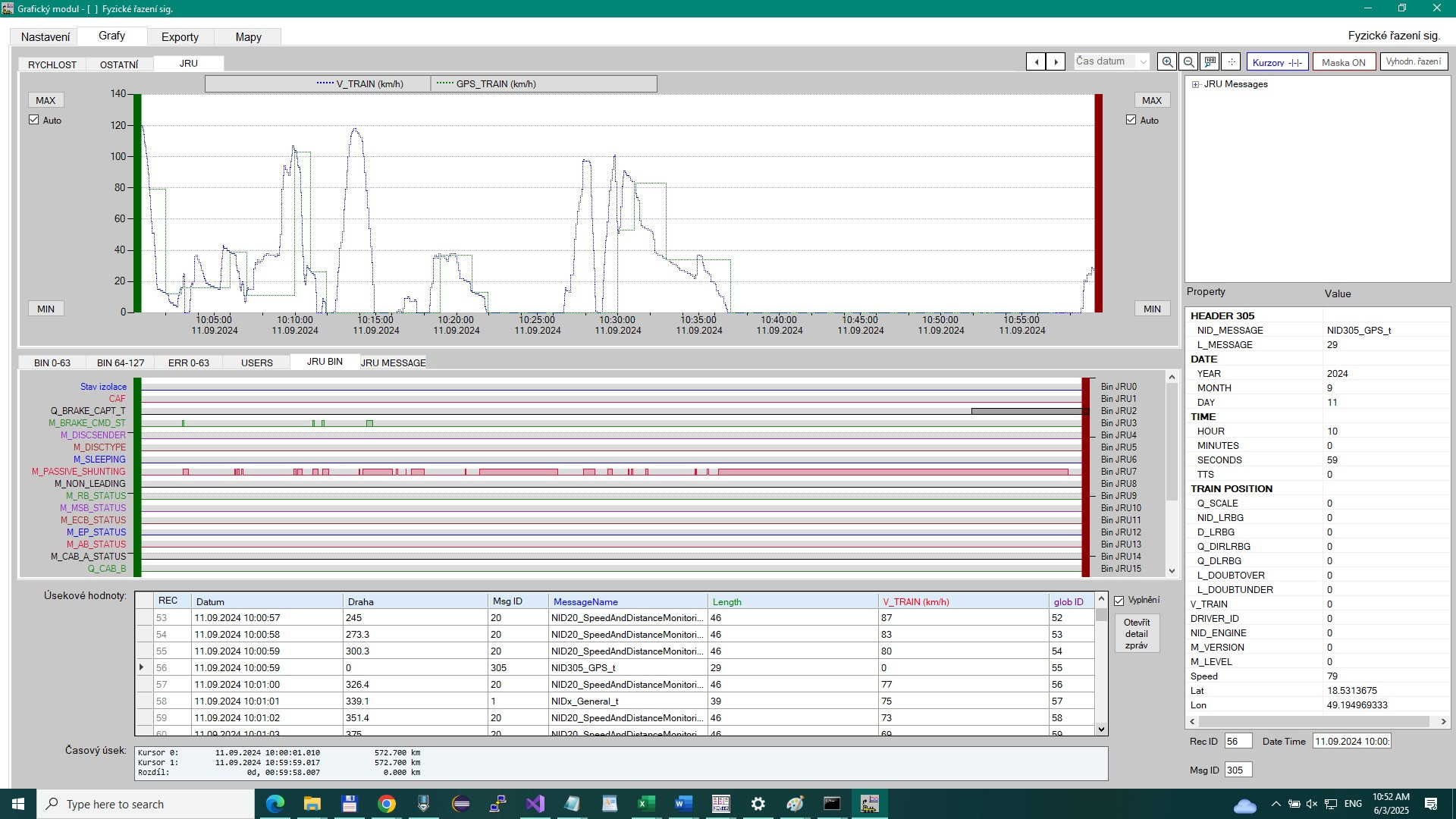
Task: Toggle the left Auto checkbox
Action: tap(34, 120)
